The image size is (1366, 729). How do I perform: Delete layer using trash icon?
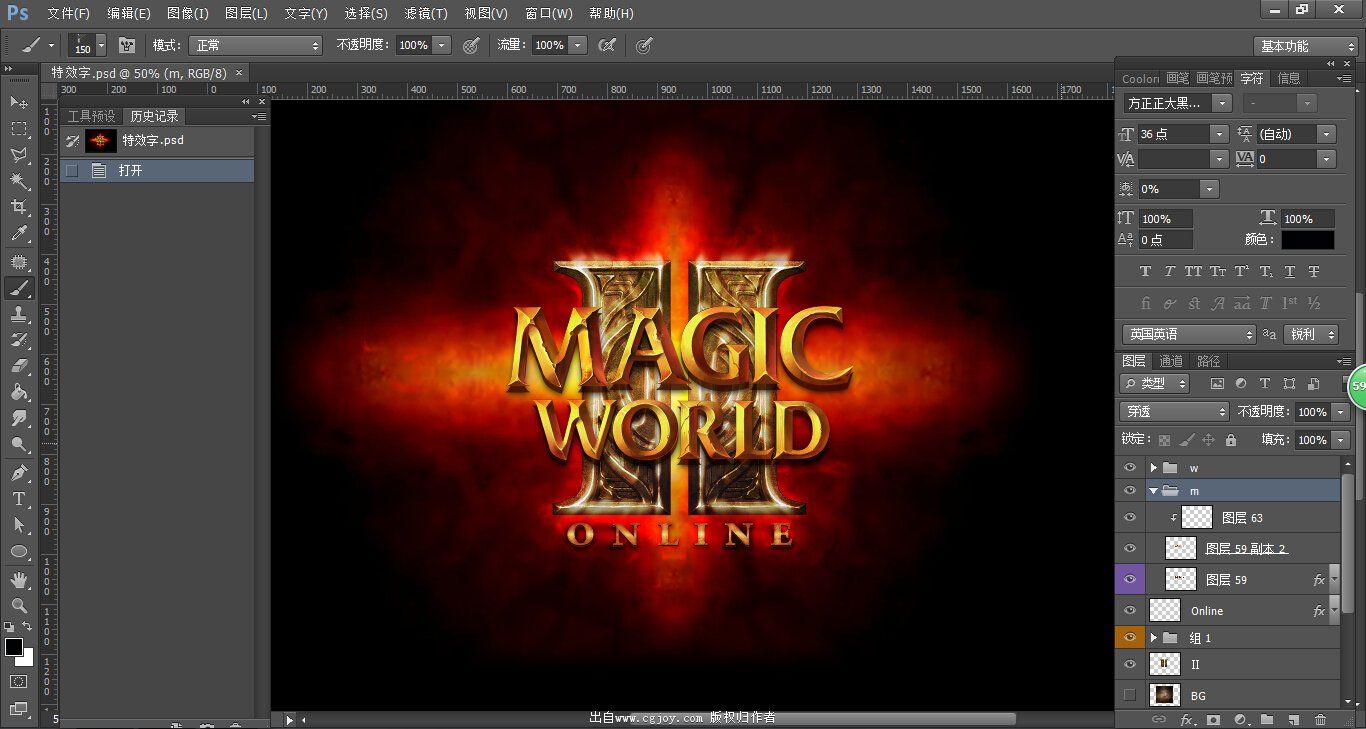(x=1320, y=719)
